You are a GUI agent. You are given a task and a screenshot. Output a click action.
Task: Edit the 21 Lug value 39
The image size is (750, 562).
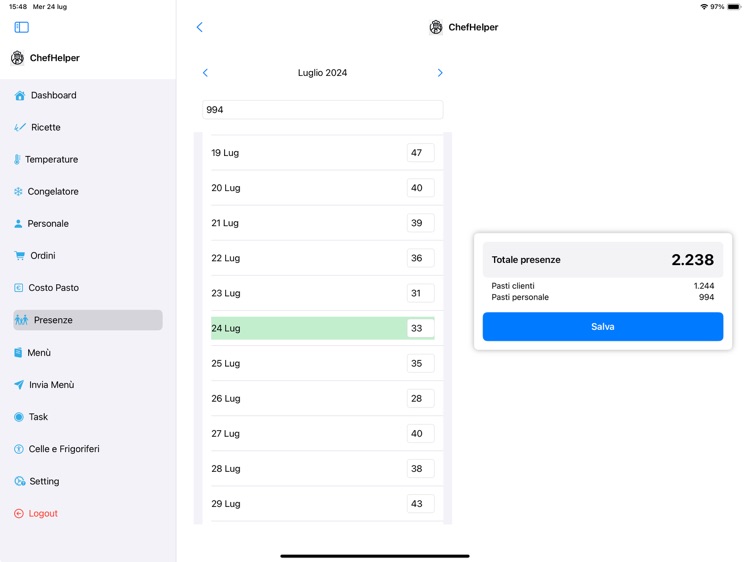[420, 223]
